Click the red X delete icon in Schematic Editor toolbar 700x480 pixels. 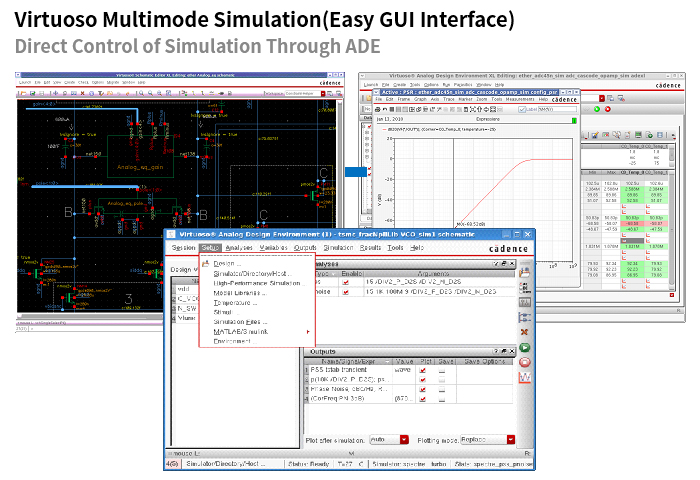tap(83, 93)
